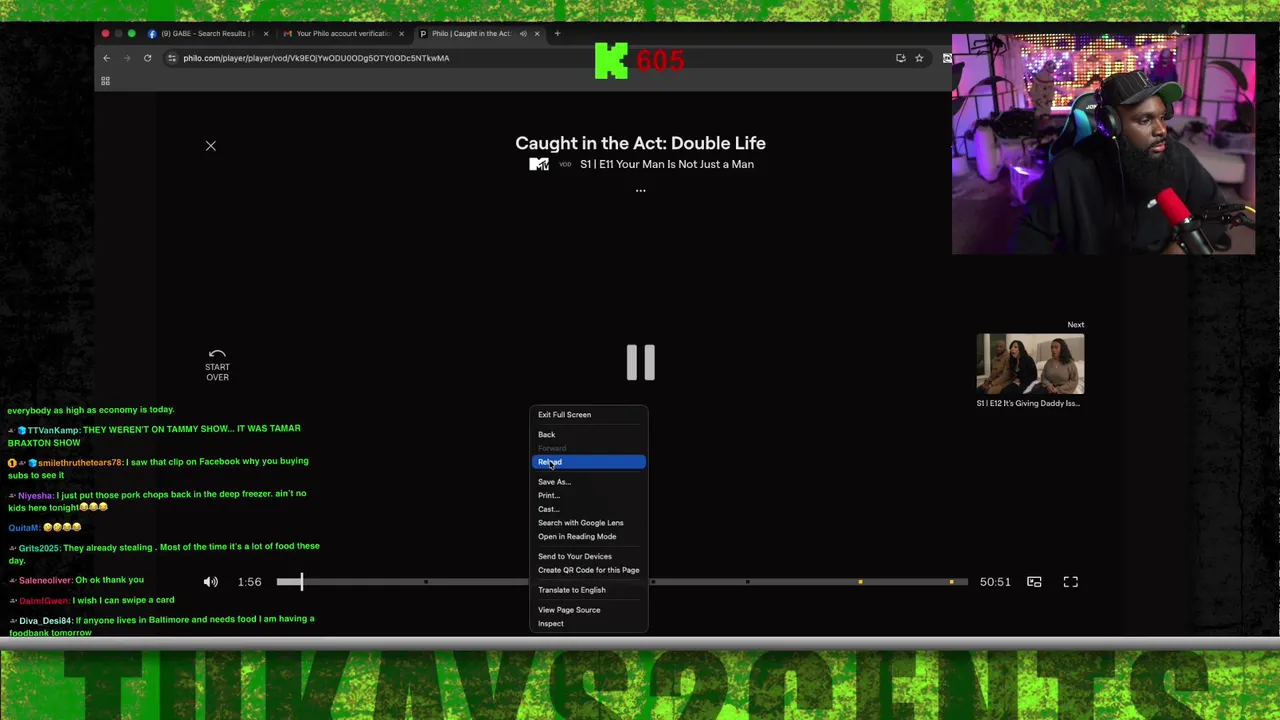
Task: Click Start Over to restart the episode
Action: 217,365
